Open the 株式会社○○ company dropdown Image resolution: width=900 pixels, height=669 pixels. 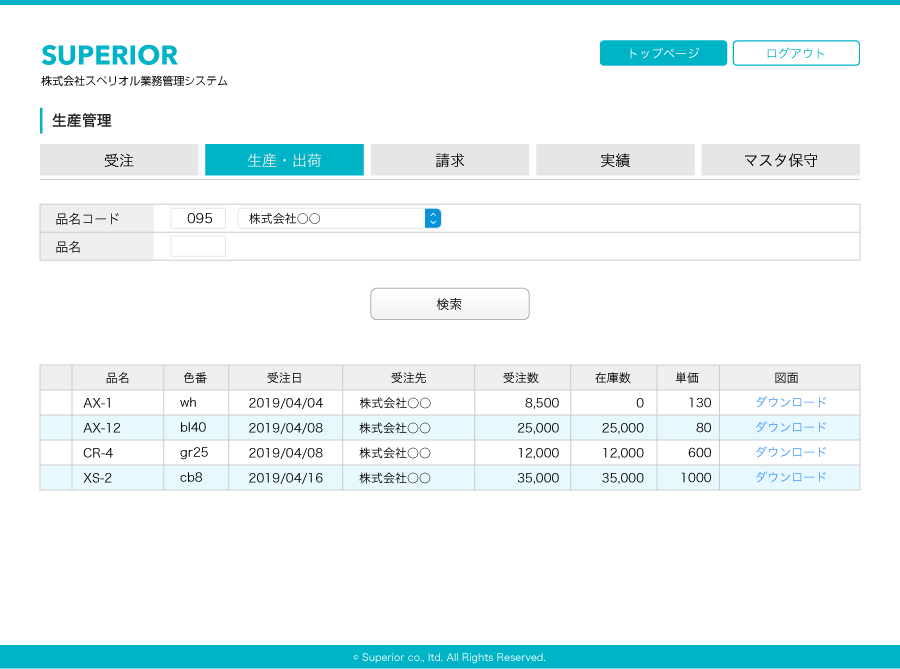pyautogui.click(x=339, y=218)
